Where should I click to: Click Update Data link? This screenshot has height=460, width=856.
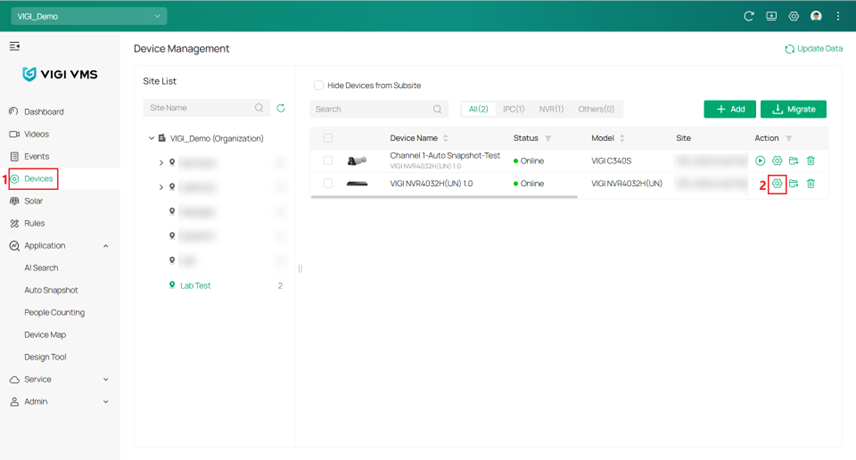[x=814, y=49]
